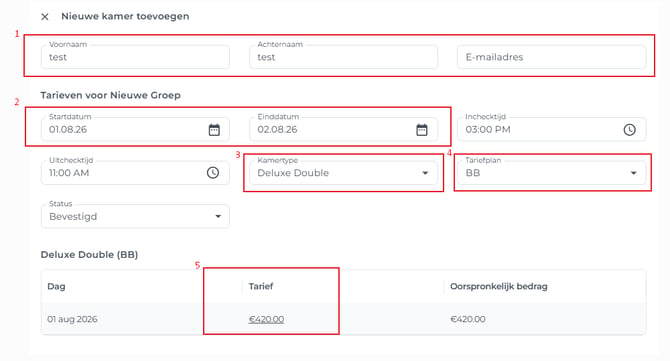Select the Dag column header
This screenshot has height=361, width=670.
[x=56, y=286]
